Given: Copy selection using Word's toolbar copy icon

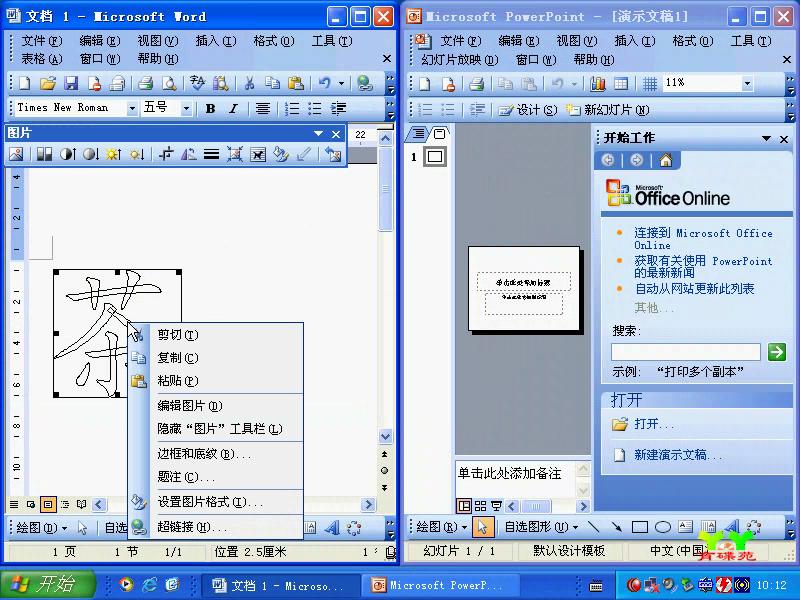Looking at the screenshot, I should click(272, 83).
